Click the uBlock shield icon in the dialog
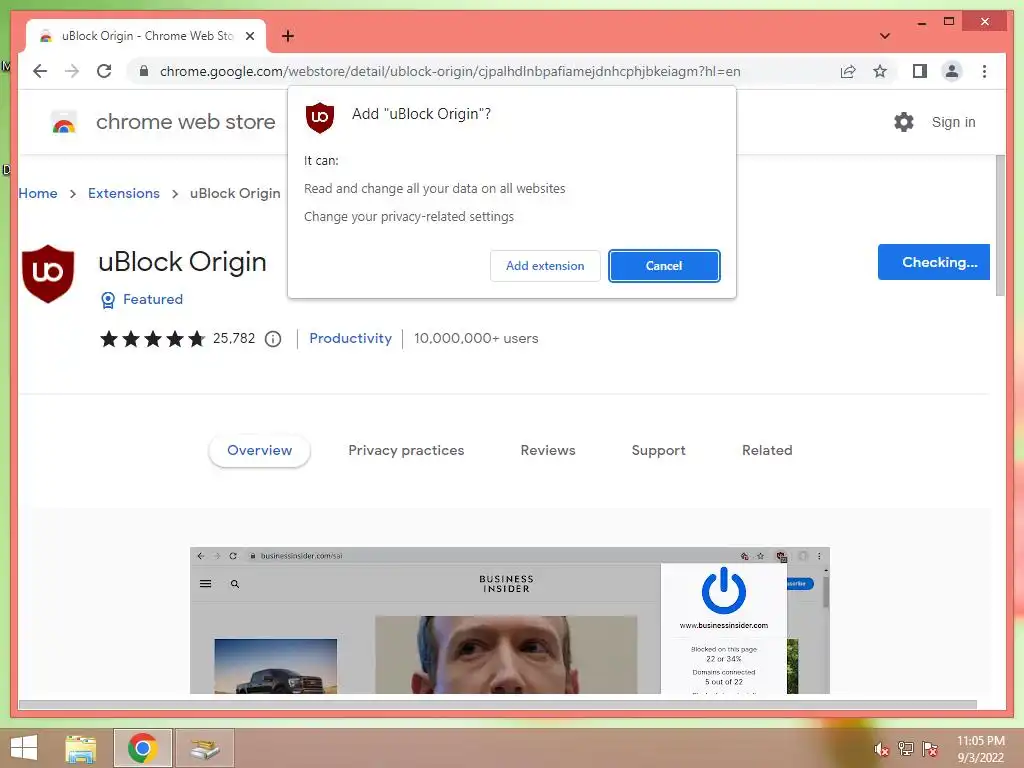Viewport: 1024px width, 768px height. (x=320, y=118)
